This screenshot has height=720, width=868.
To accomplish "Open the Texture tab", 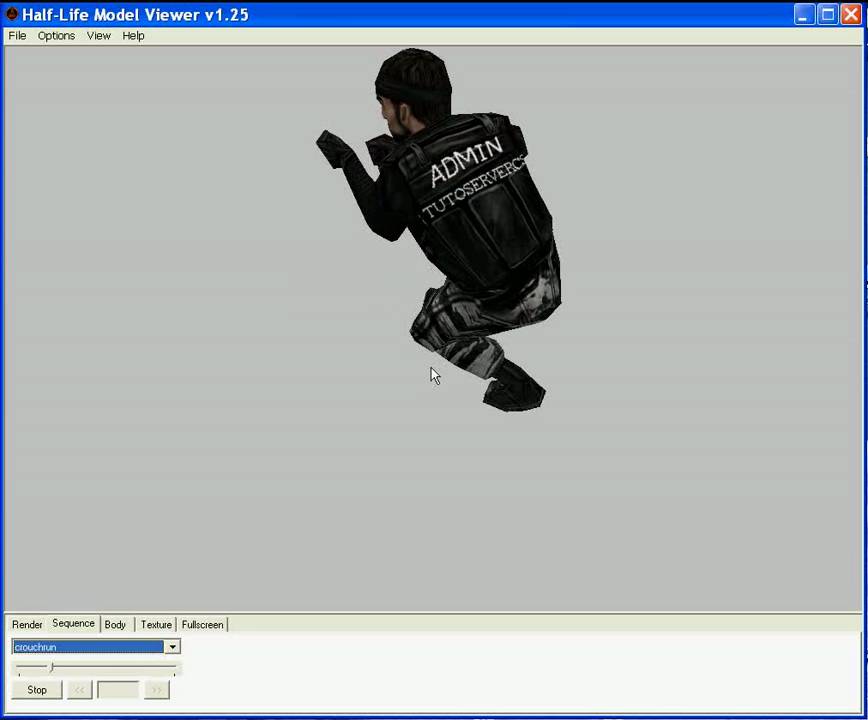I will pyautogui.click(x=156, y=624).
